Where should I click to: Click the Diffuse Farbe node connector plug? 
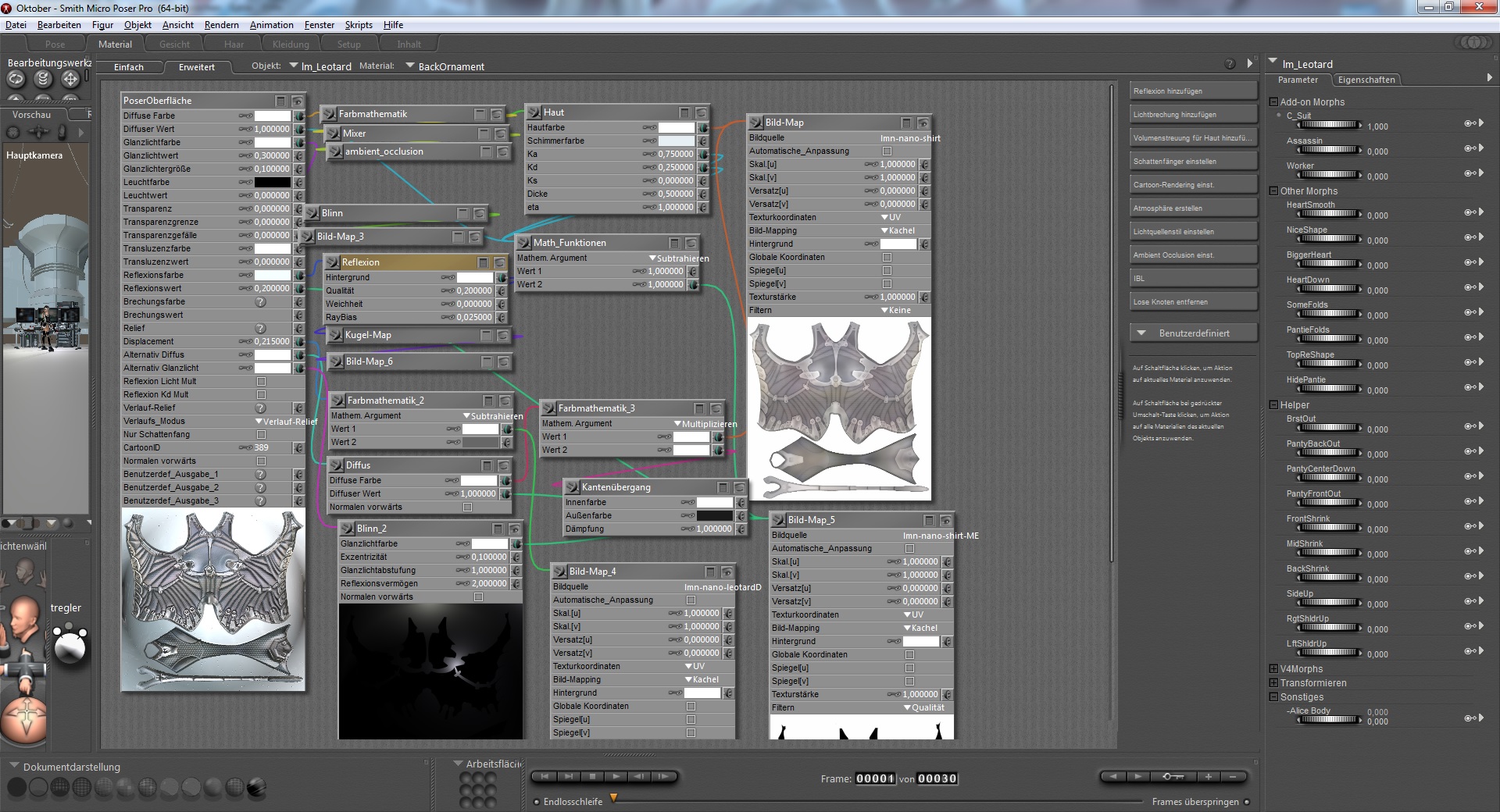click(298, 116)
